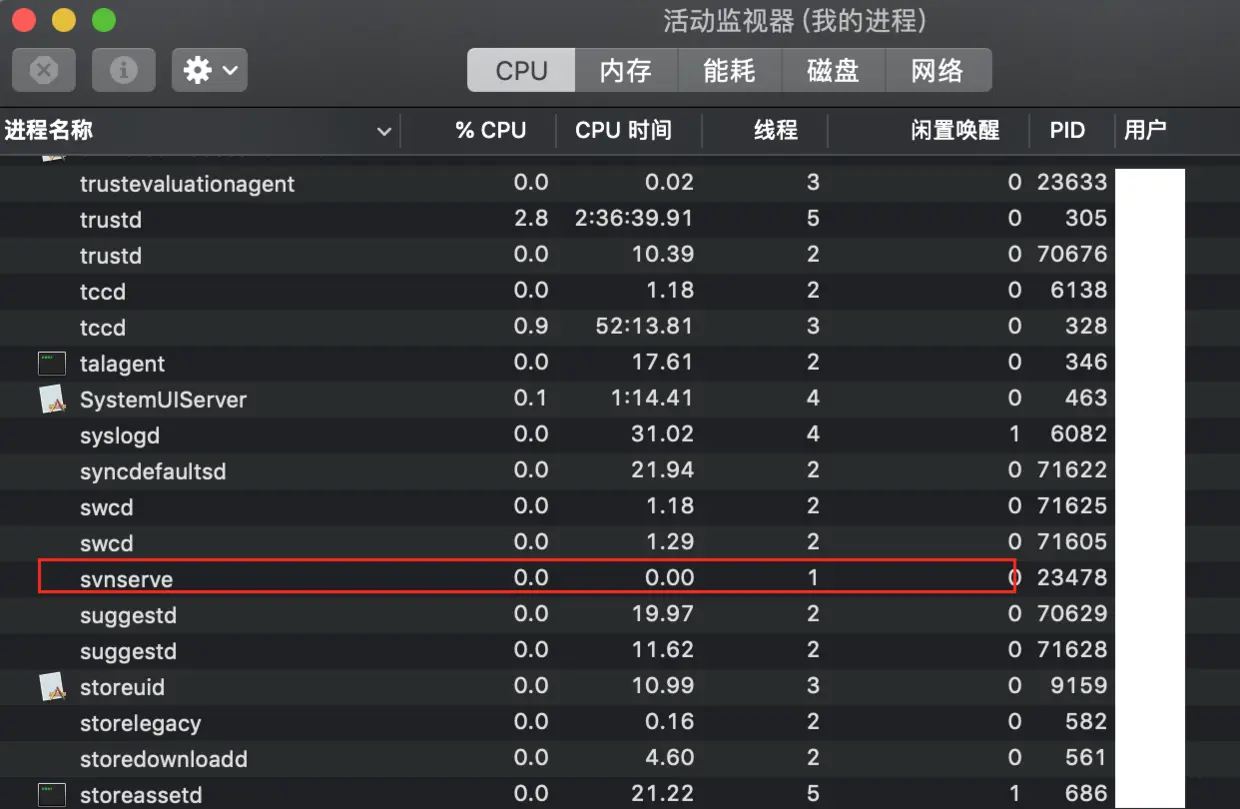Image resolution: width=1240 pixels, height=809 pixels.
Task: Open the process info icon
Action: pyautogui.click(x=123, y=70)
